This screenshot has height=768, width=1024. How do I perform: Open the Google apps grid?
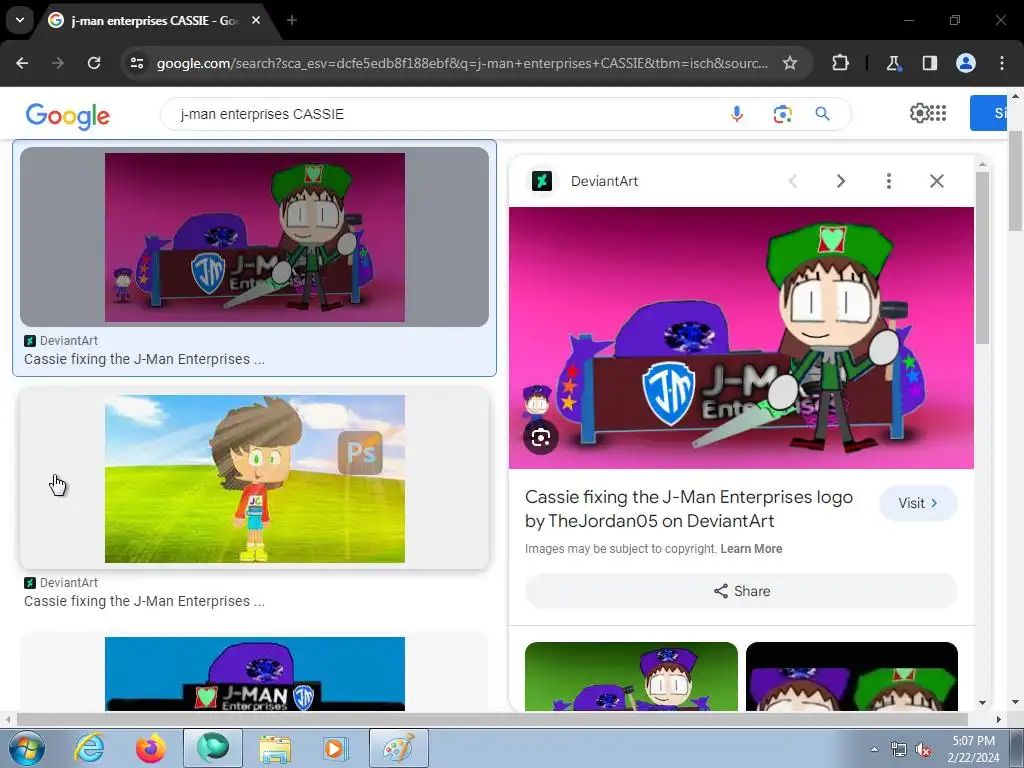pos(937,113)
